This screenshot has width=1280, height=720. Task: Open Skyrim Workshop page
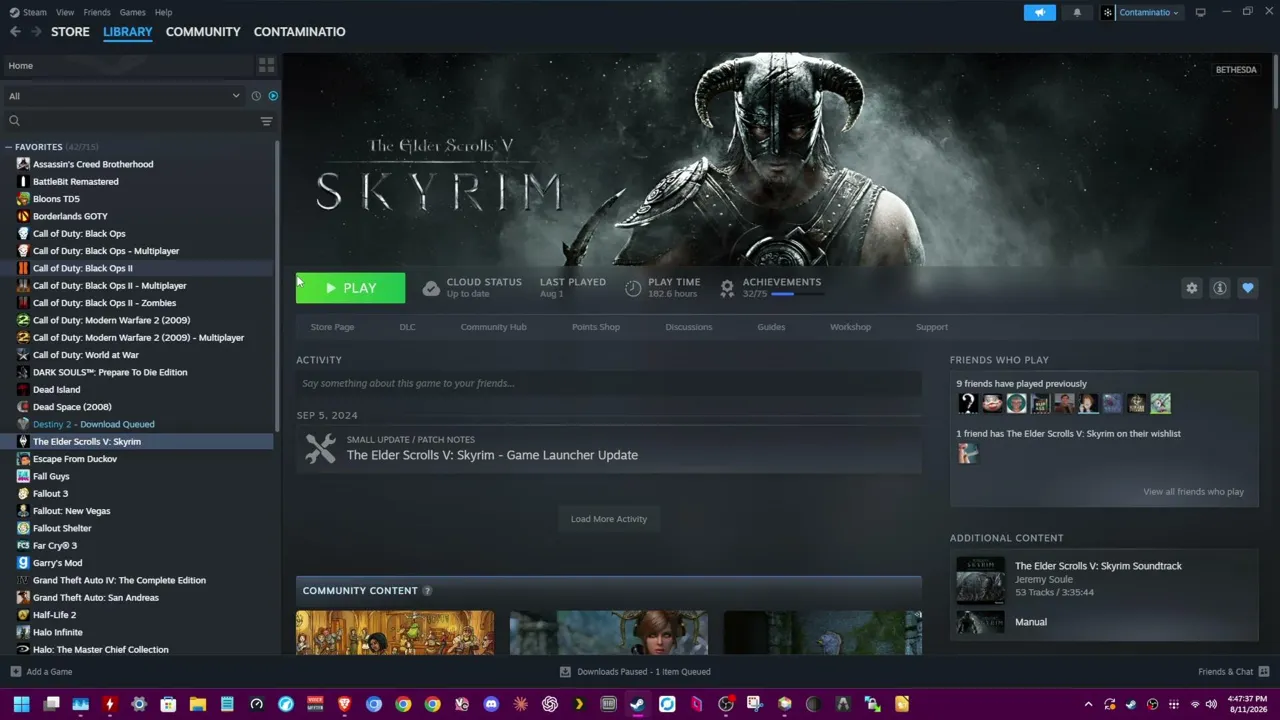[850, 327]
